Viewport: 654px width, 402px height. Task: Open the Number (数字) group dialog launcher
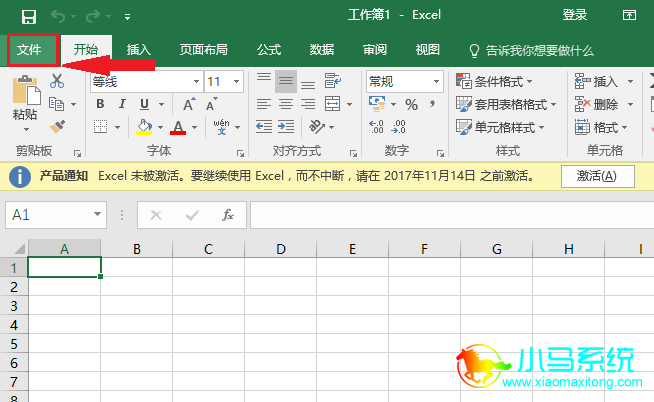(x=440, y=153)
